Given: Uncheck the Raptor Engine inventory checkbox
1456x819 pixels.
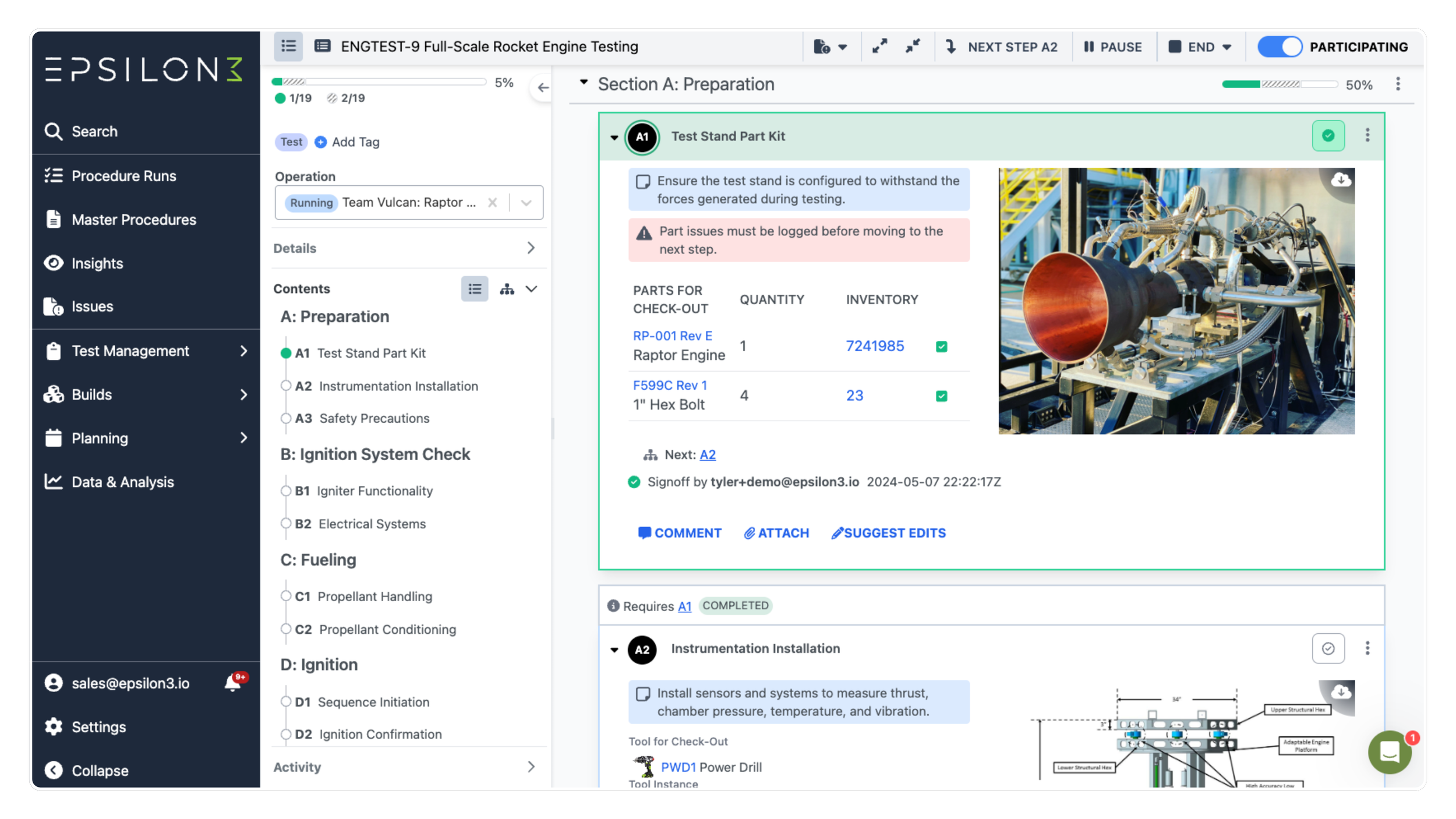Looking at the screenshot, I should point(942,346).
